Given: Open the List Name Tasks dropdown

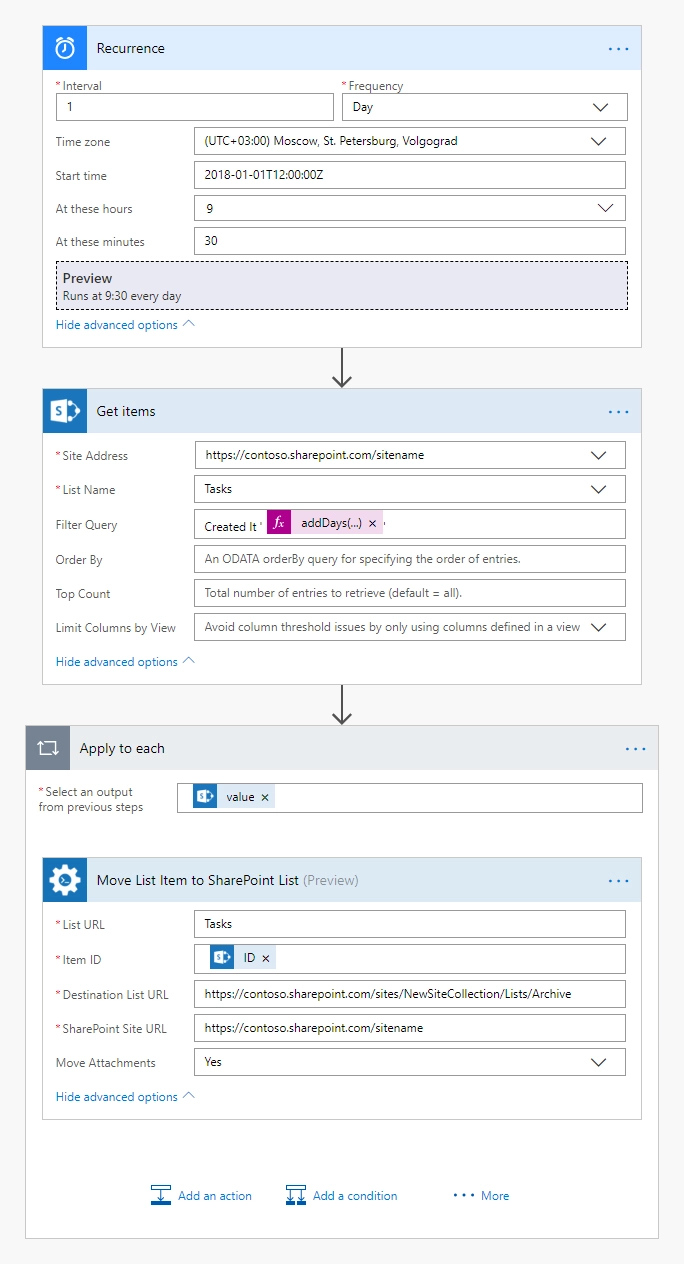Looking at the screenshot, I should 410,489.
